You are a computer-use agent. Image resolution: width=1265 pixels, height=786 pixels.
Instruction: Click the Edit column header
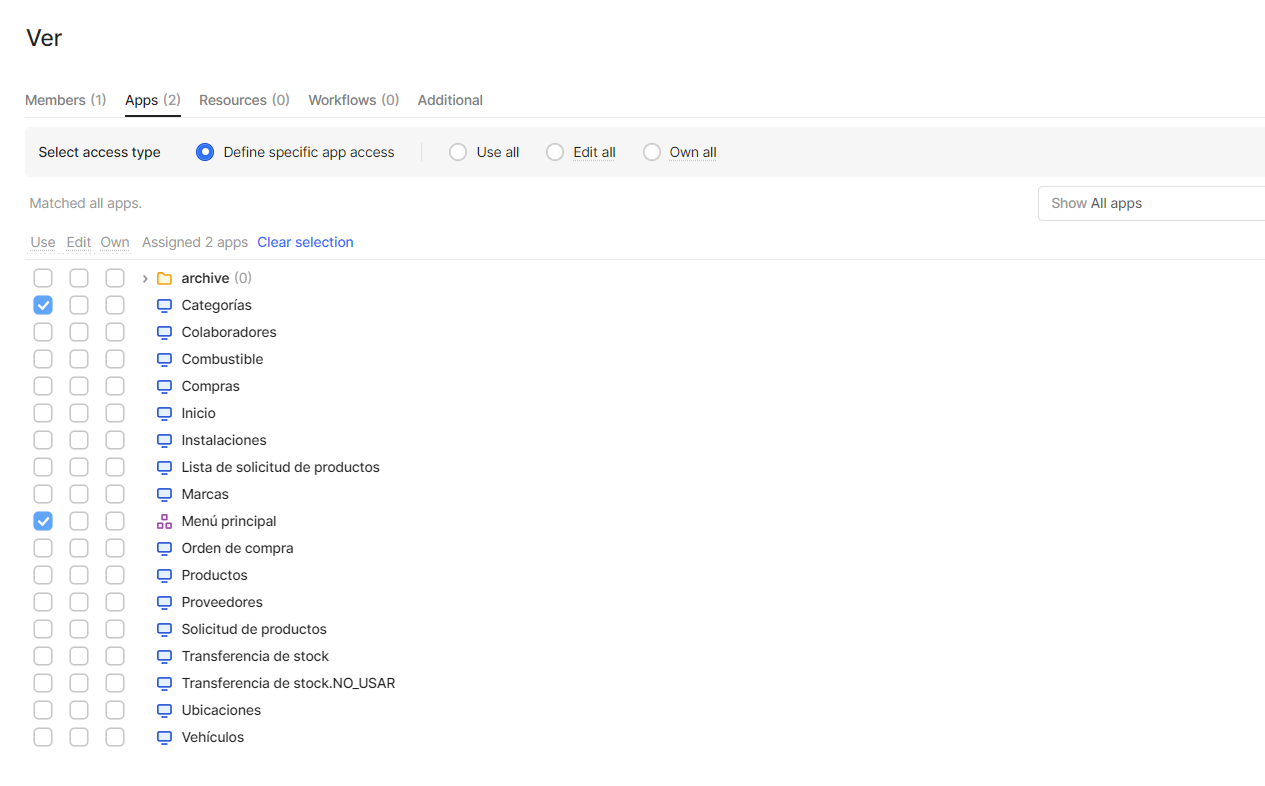click(79, 242)
